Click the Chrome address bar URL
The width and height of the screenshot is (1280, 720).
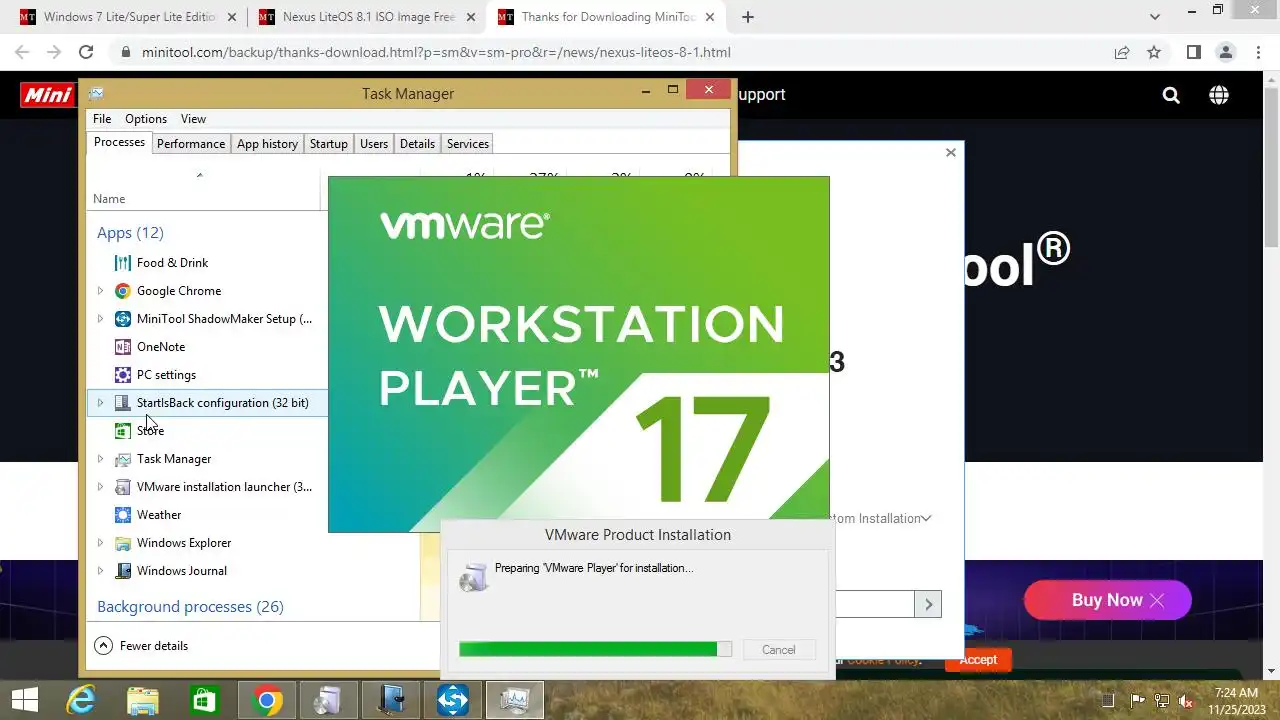[x=436, y=52]
